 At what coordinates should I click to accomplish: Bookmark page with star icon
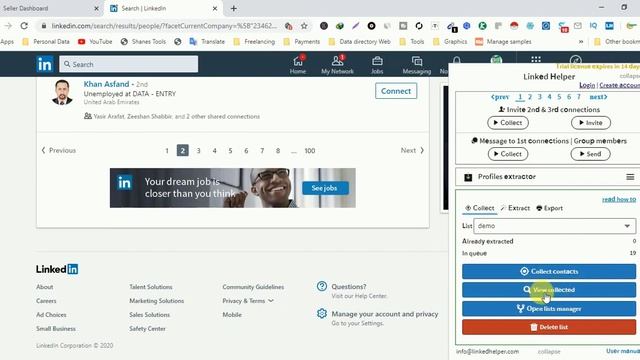pos(304,26)
